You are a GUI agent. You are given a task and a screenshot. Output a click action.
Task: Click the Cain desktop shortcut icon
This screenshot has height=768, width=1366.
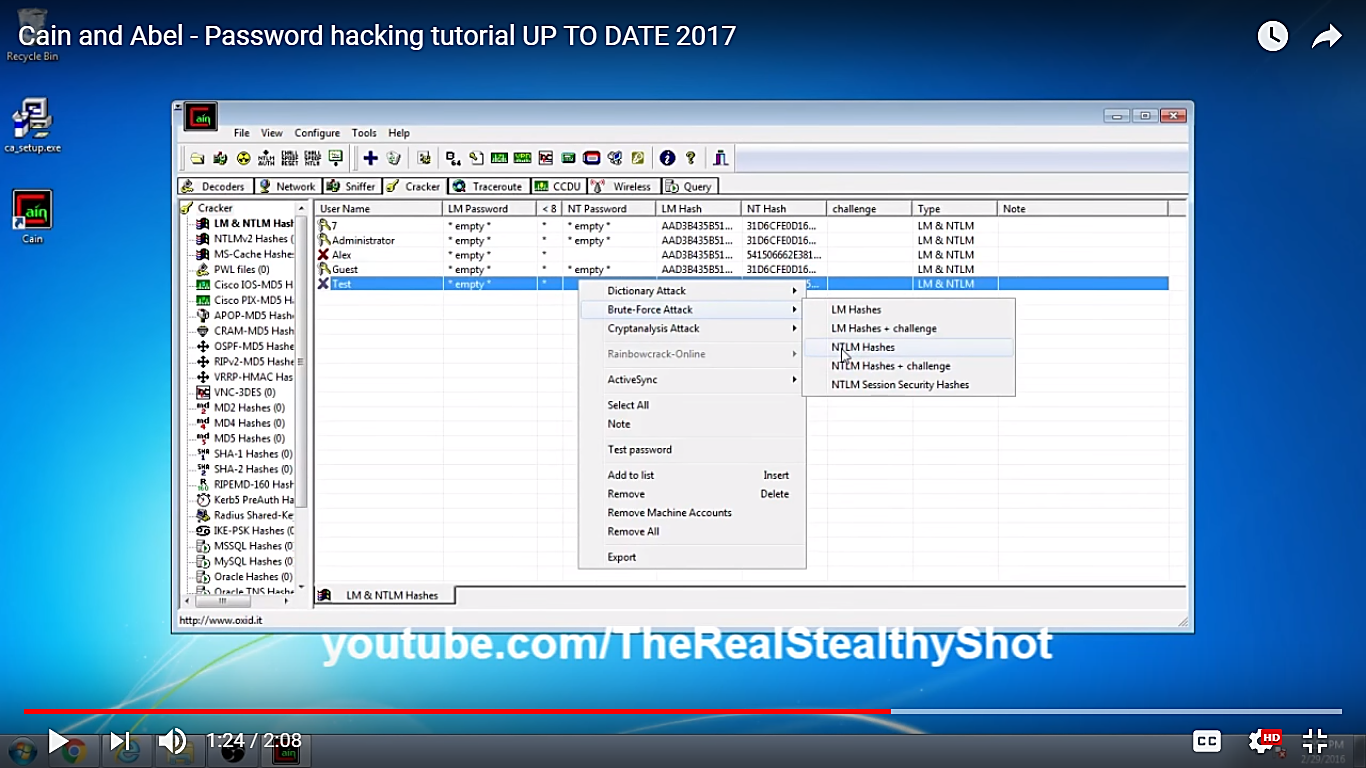[x=32, y=217]
